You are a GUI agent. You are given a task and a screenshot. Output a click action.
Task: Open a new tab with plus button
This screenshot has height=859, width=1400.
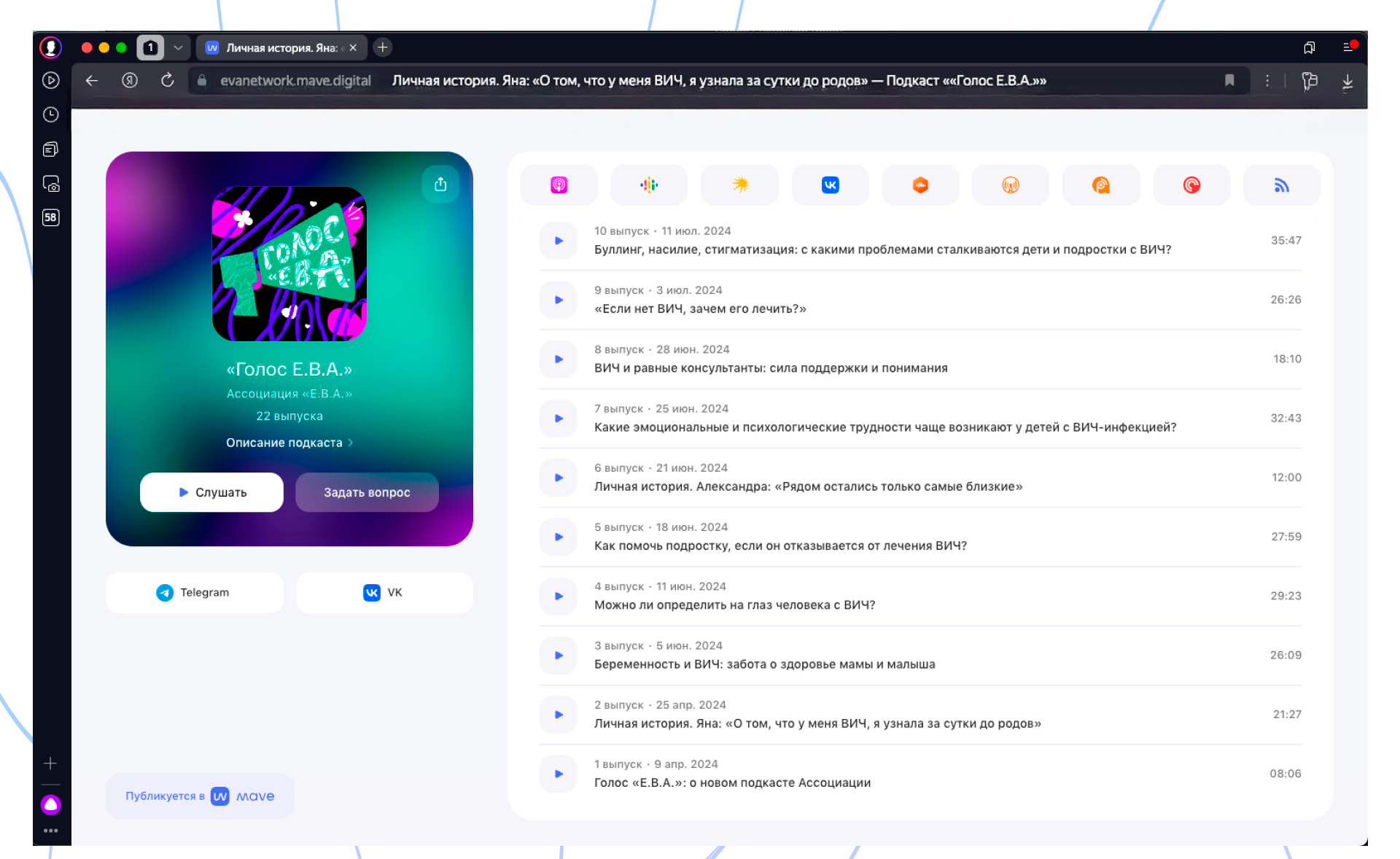tap(383, 47)
